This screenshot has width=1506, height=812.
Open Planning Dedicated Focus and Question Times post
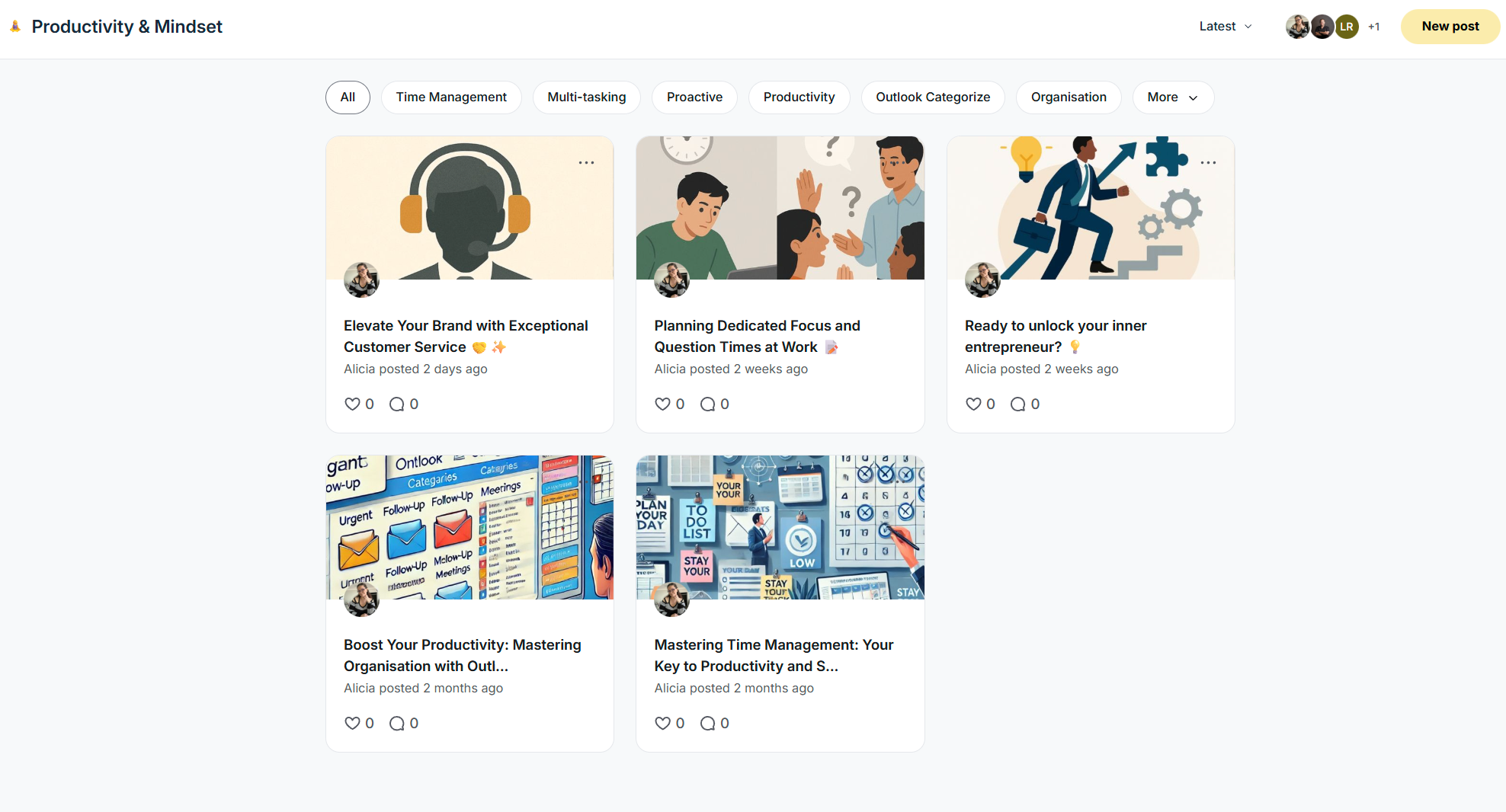point(757,336)
